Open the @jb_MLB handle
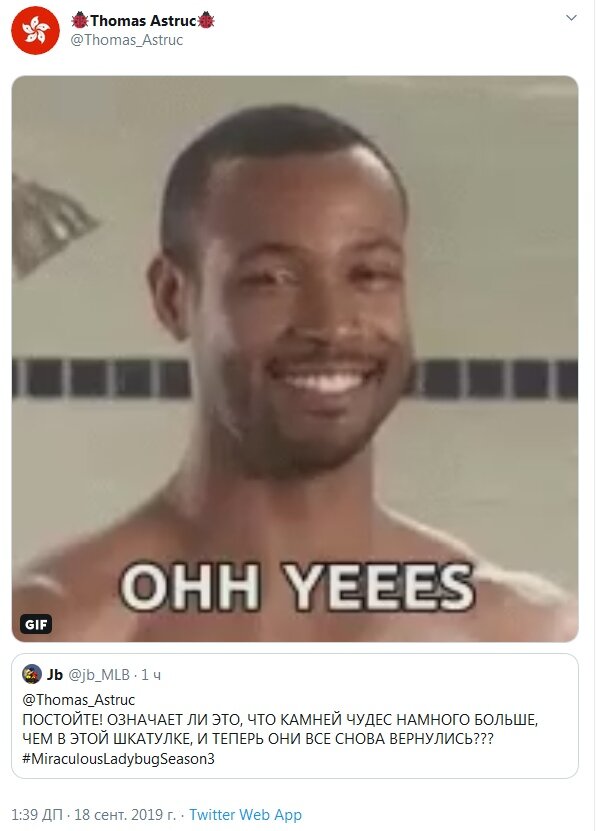Viewport: 596px width, 831px height. pyautogui.click(x=99, y=675)
